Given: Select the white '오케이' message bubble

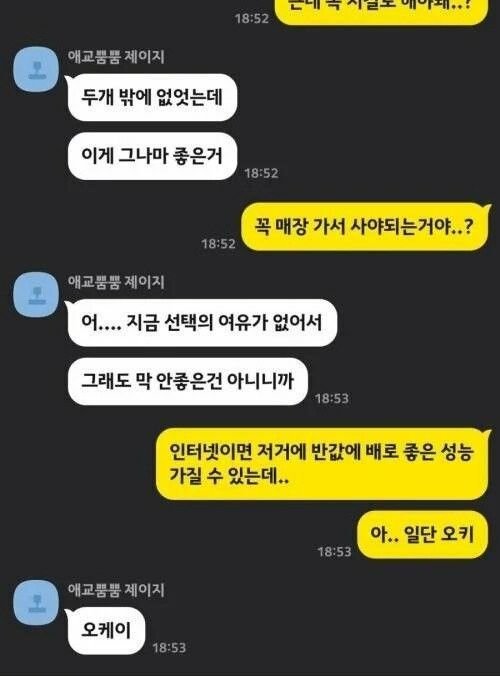Looking at the screenshot, I should point(106,630).
